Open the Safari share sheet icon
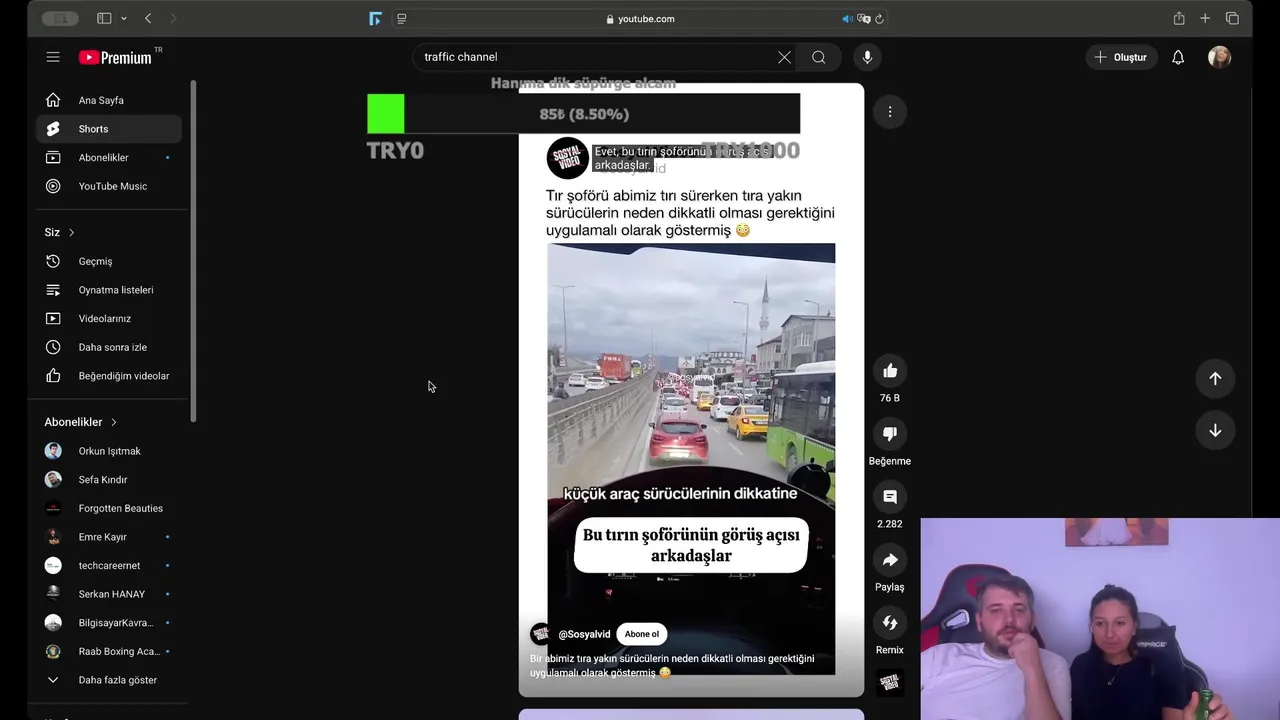 [1179, 18]
